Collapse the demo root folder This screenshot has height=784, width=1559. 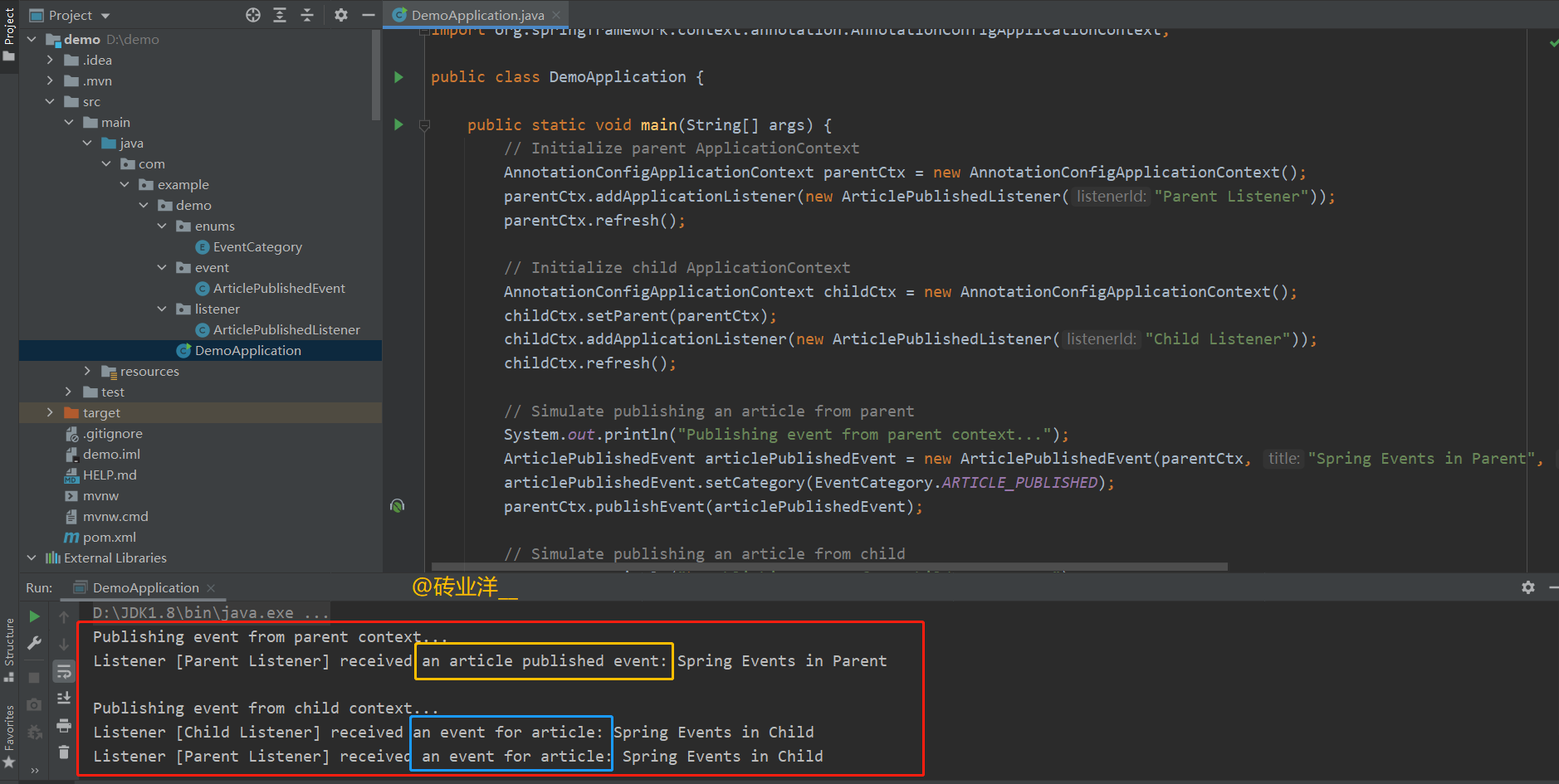click(x=32, y=39)
